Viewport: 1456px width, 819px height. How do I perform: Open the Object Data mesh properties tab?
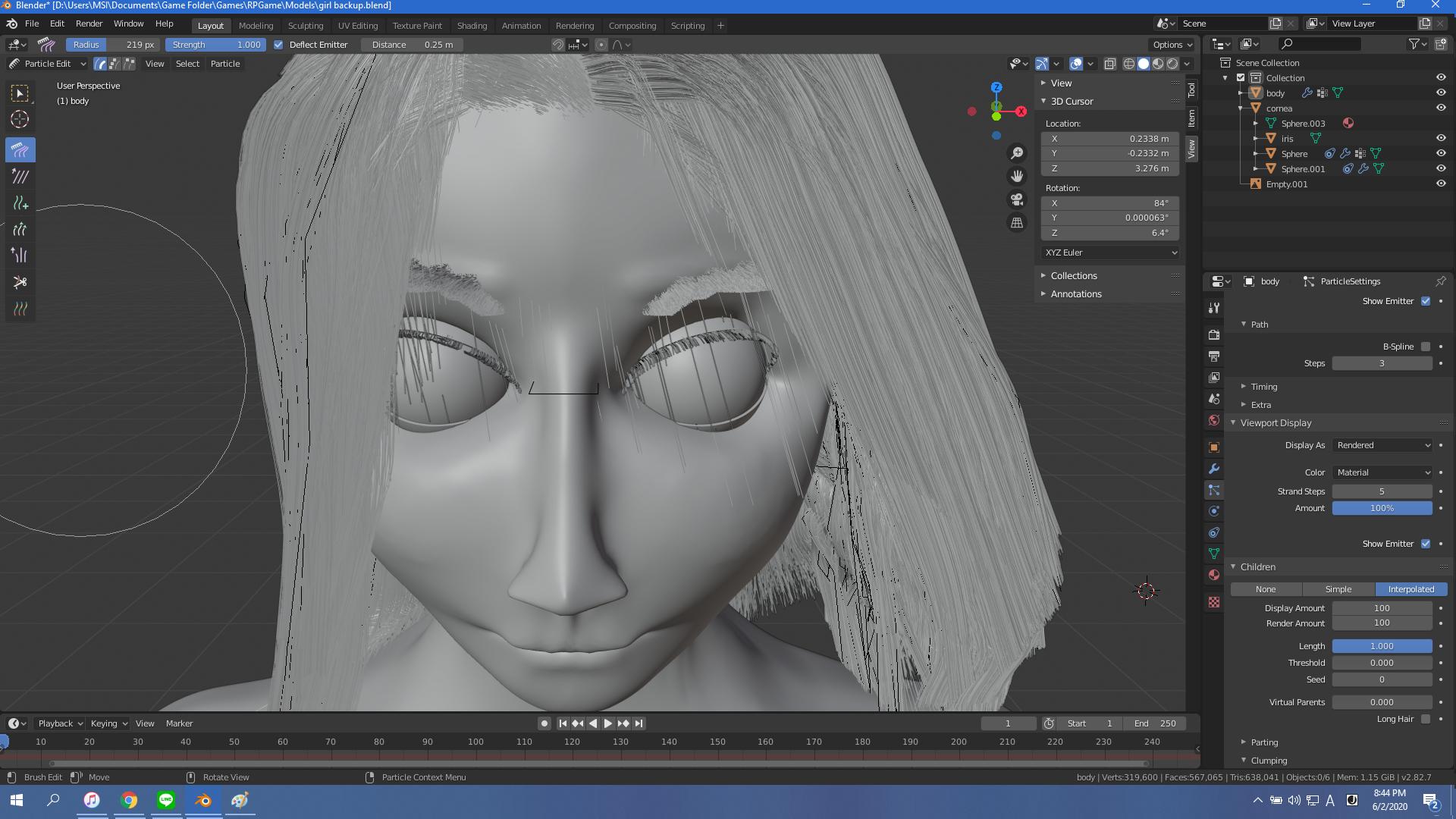(1214, 554)
